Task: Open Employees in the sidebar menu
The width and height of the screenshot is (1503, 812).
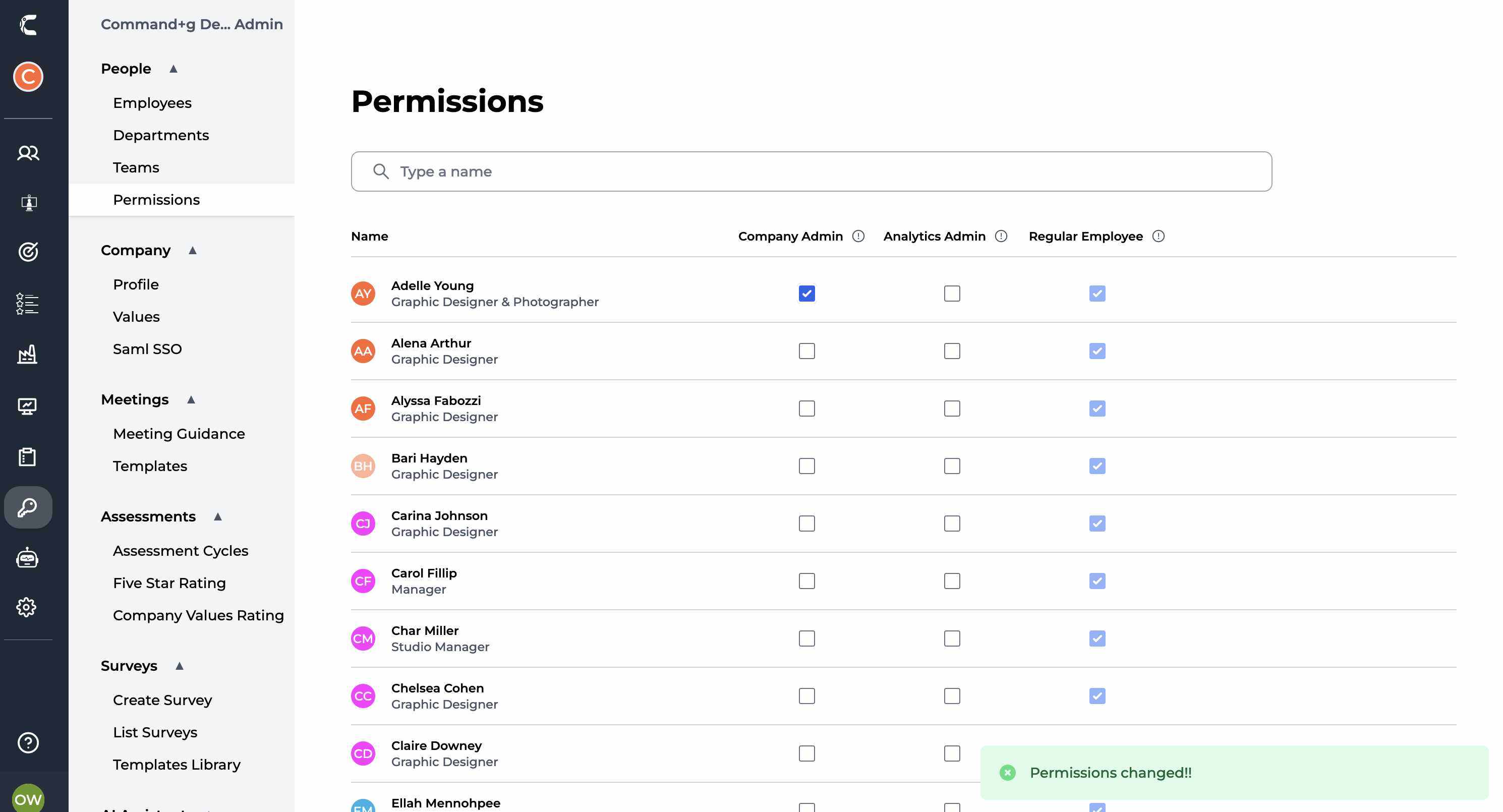Action: click(x=152, y=103)
